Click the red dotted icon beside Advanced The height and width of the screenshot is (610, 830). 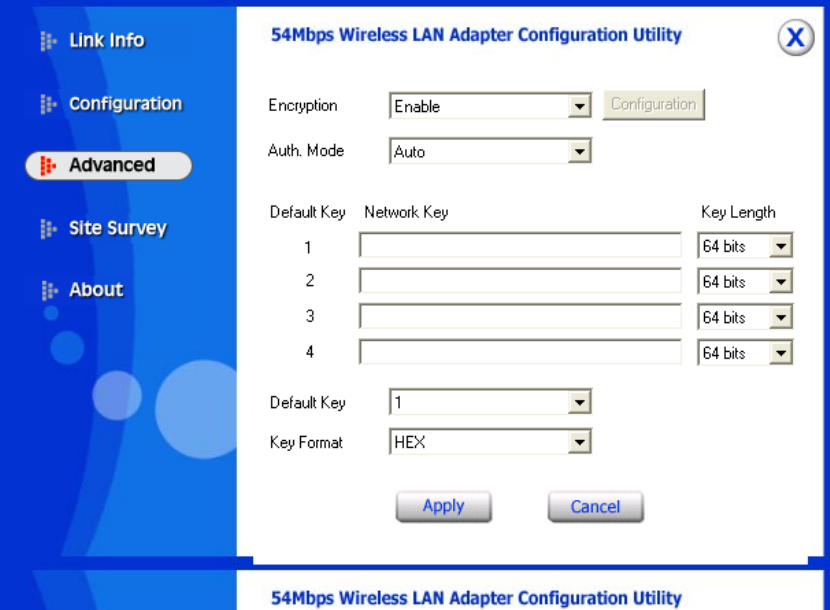click(x=48, y=166)
